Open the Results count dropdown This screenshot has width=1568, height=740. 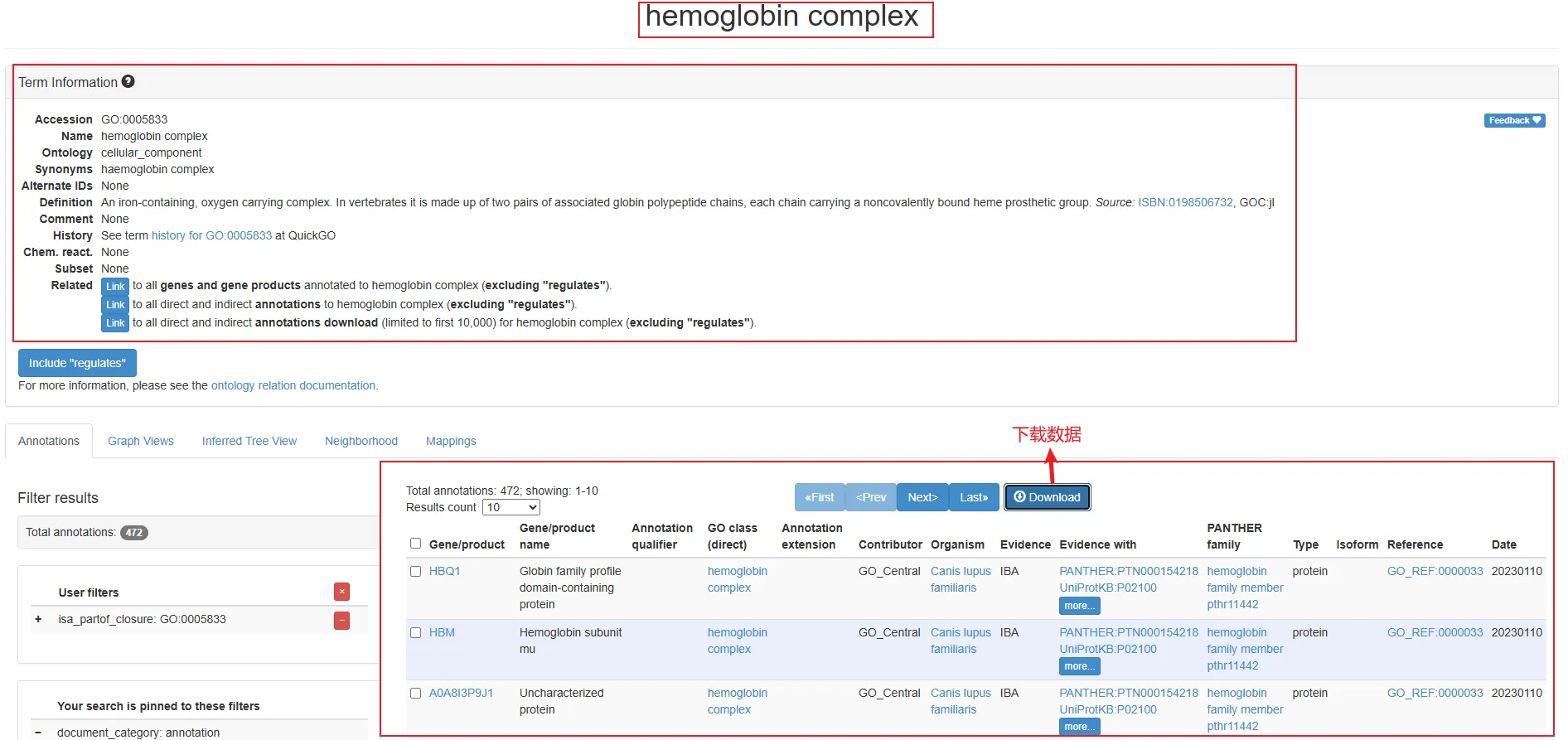coord(511,507)
